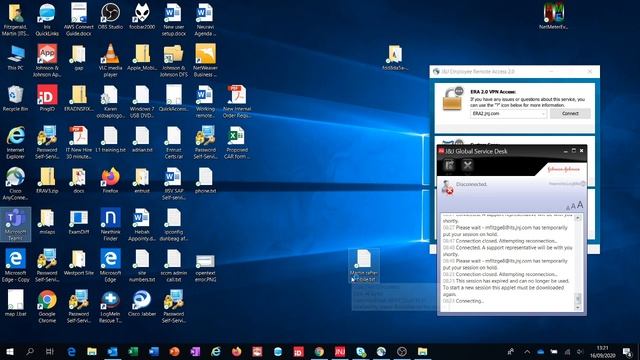
Task: Select This PC desktop icon
Action: pos(15,57)
